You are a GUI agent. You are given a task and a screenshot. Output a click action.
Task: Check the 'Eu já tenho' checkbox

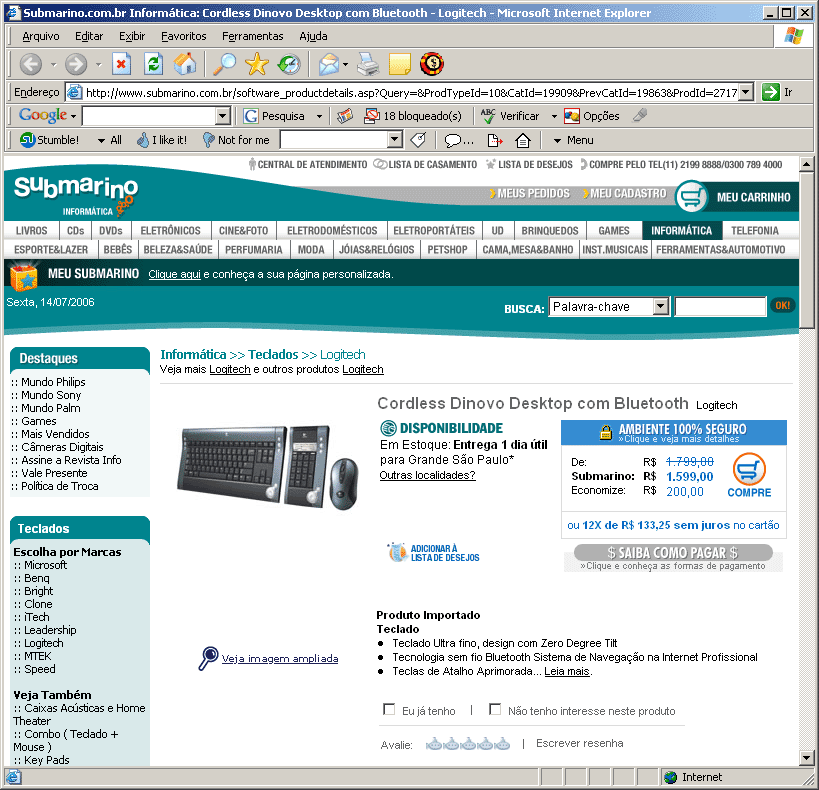pos(389,710)
